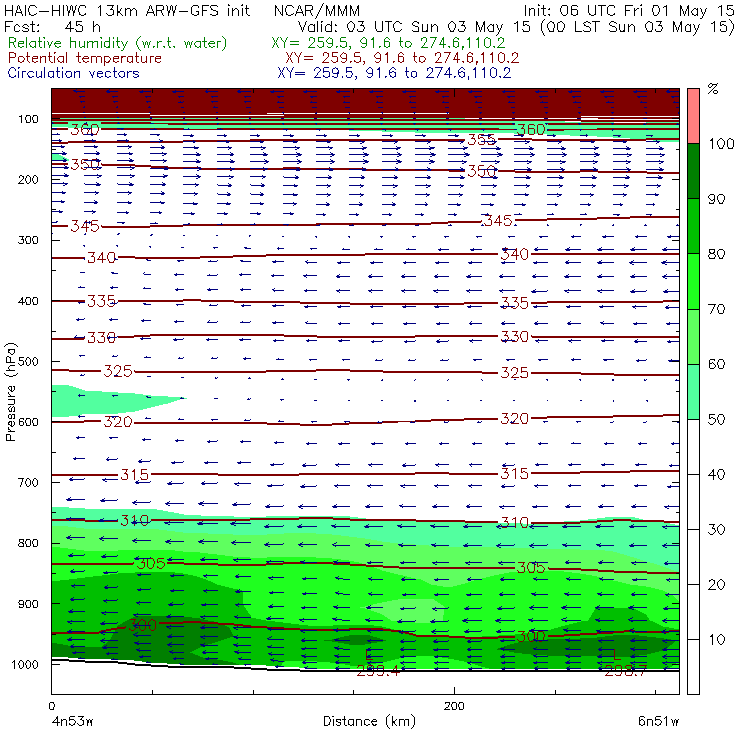740x740 pixels.
Task: Click the 400 tick on the pressure axis
Action: pyautogui.click(x=28, y=301)
